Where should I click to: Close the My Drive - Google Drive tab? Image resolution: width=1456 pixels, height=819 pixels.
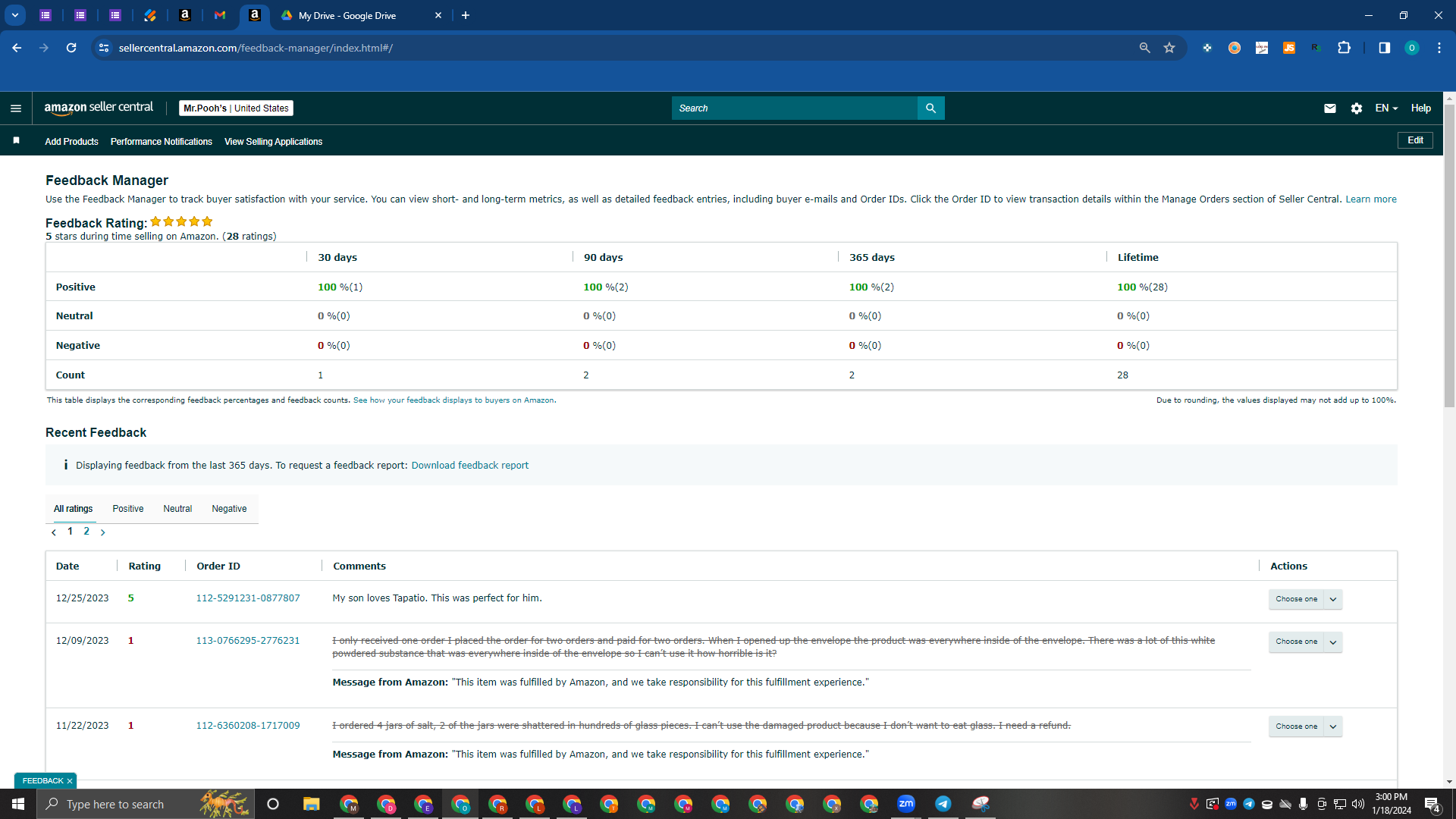coord(438,15)
